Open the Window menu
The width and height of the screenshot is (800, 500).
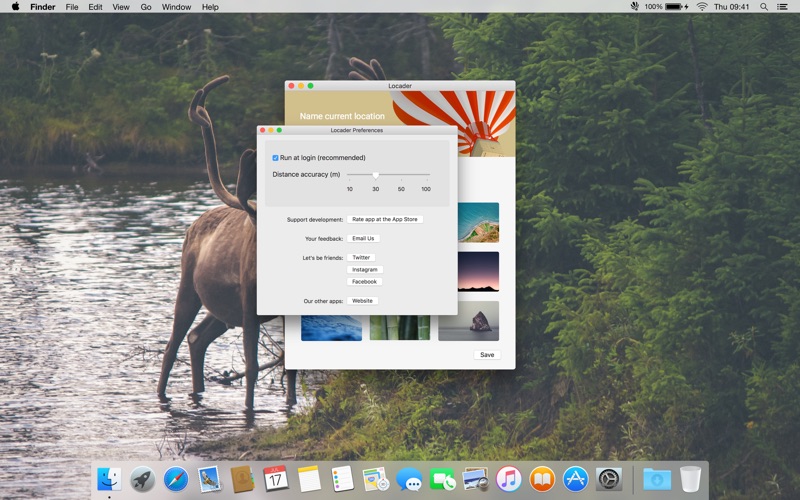click(x=176, y=7)
